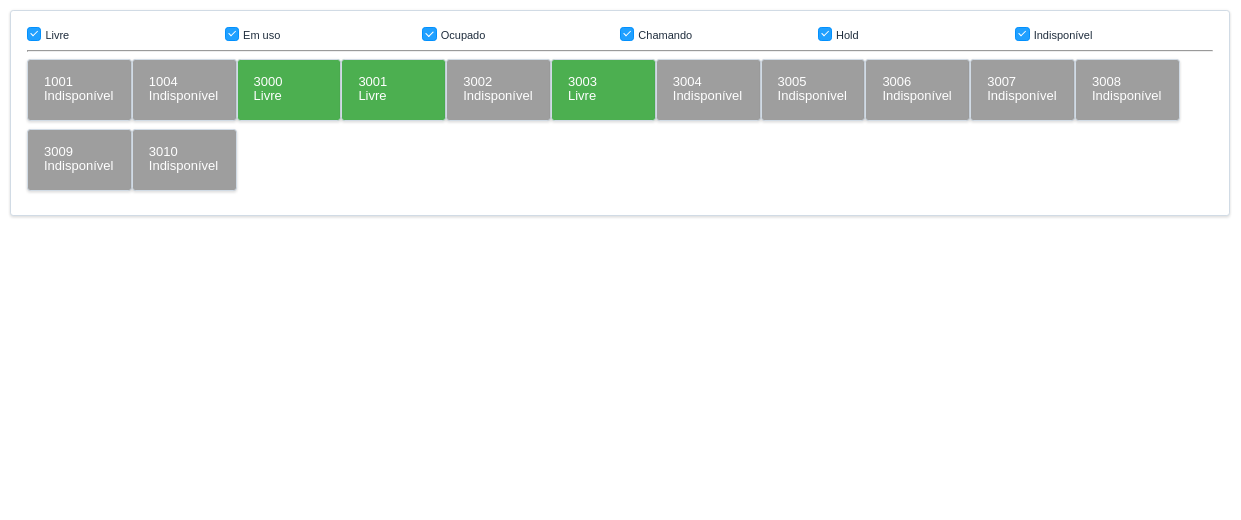Uncheck the Livre filter checkbox
Viewport: 1241px width, 520px height.
tap(34, 34)
